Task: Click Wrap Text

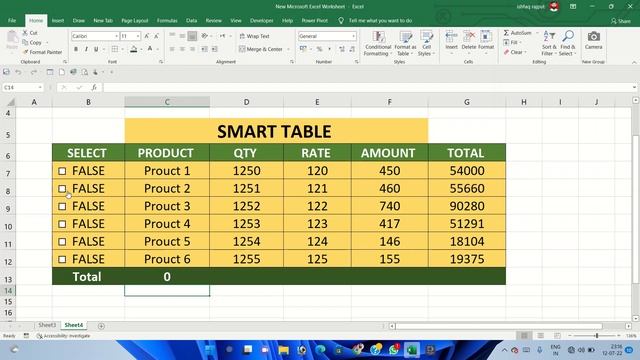Action: pos(254,36)
